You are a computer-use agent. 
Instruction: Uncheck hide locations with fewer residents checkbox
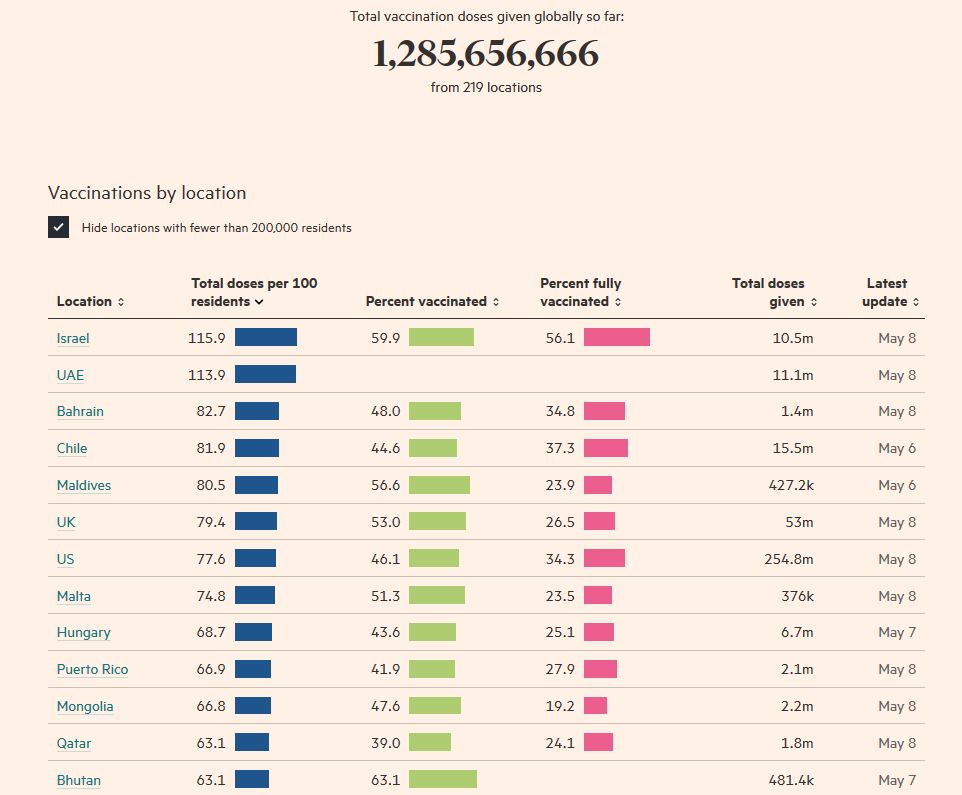tap(59, 227)
